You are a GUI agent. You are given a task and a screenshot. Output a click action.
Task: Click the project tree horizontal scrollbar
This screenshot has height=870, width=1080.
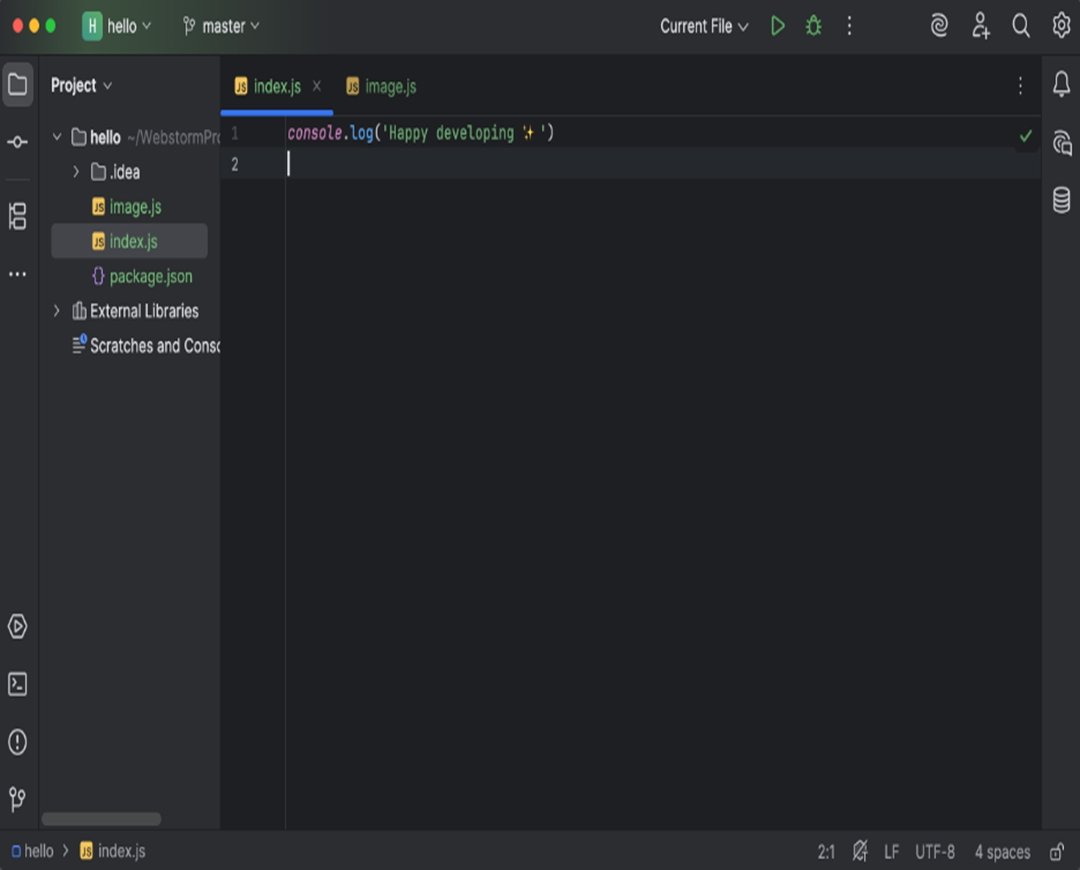[x=101, y=819]
